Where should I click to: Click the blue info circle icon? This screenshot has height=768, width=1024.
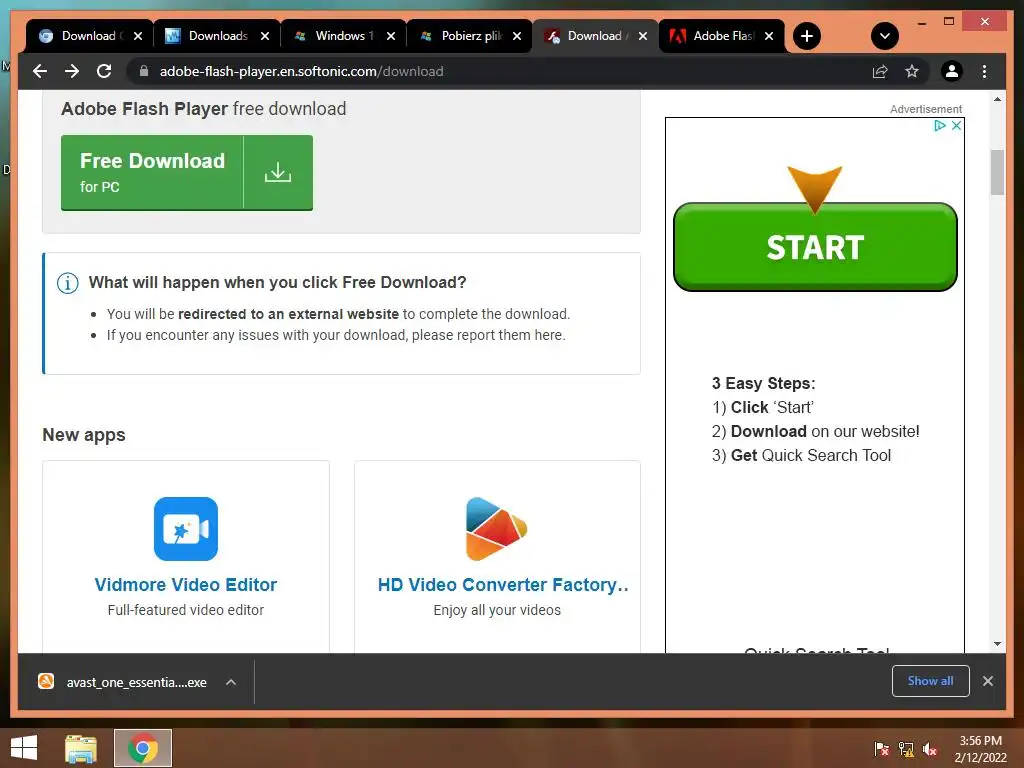[x=68, y=283]
